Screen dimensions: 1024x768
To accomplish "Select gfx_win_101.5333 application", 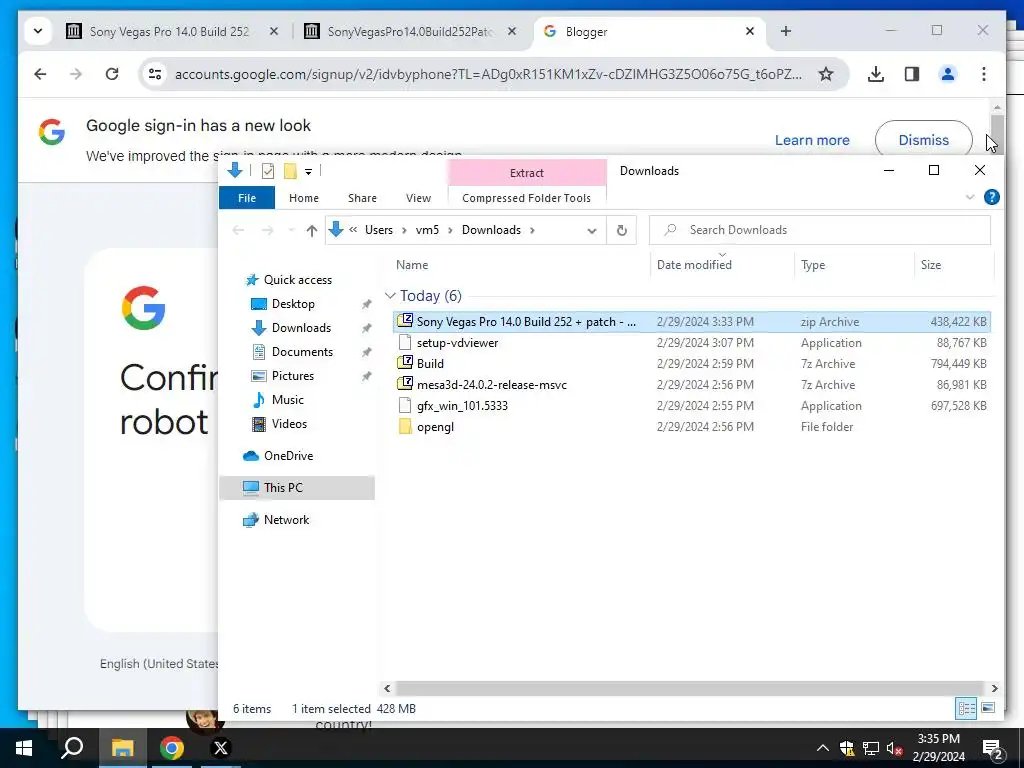I will pos(692,406).
